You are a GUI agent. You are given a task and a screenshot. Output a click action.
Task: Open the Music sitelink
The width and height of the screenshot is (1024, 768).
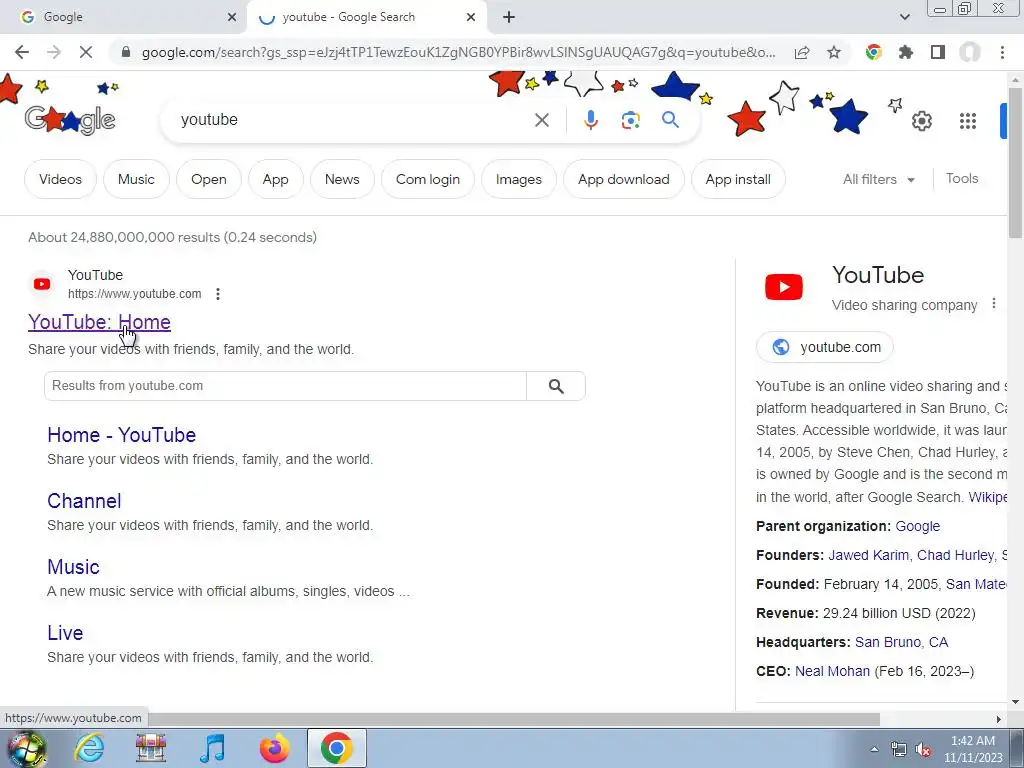pyautogui.click(x=73, y=567)
